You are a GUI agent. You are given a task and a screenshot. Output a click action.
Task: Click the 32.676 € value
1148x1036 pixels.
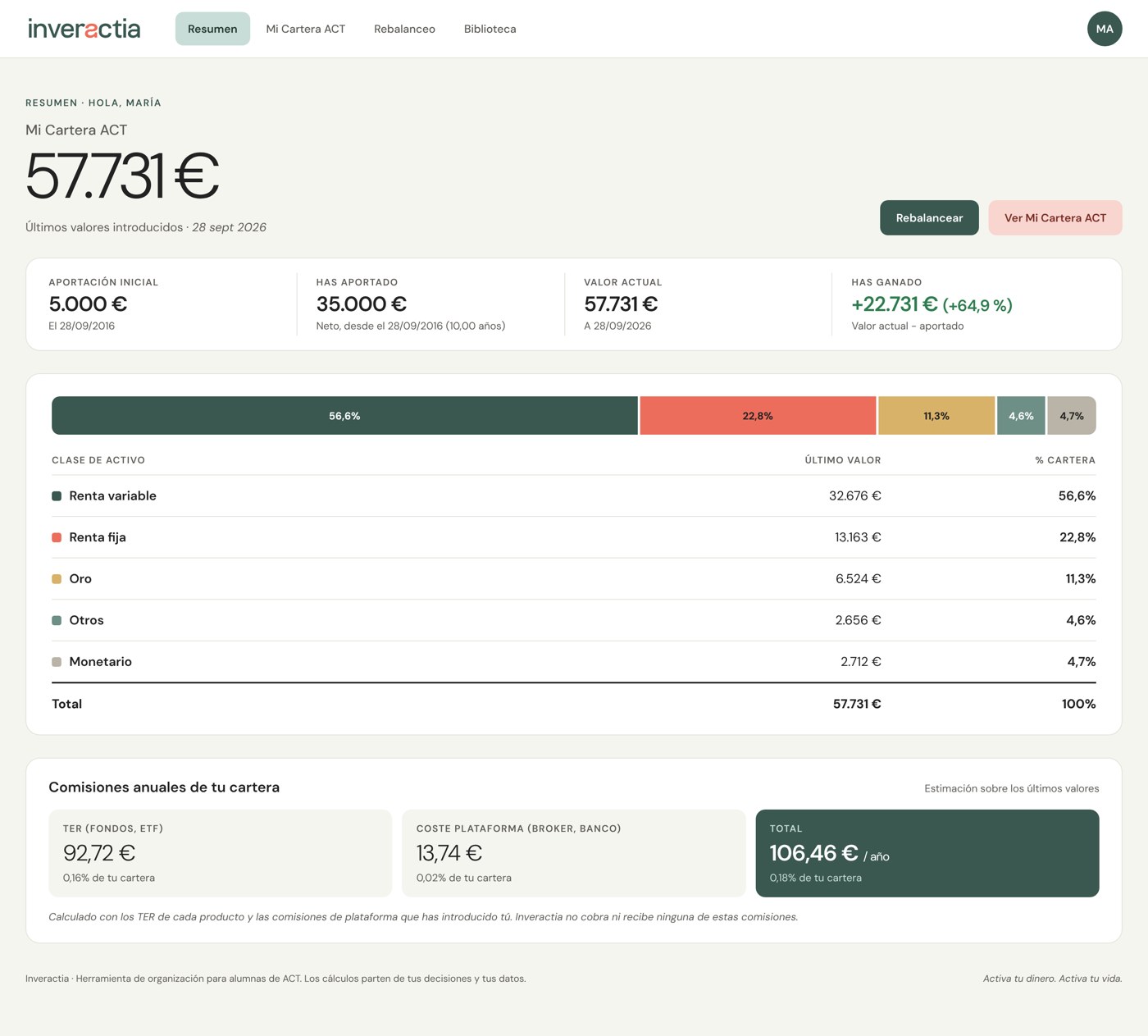pos(854,496)
